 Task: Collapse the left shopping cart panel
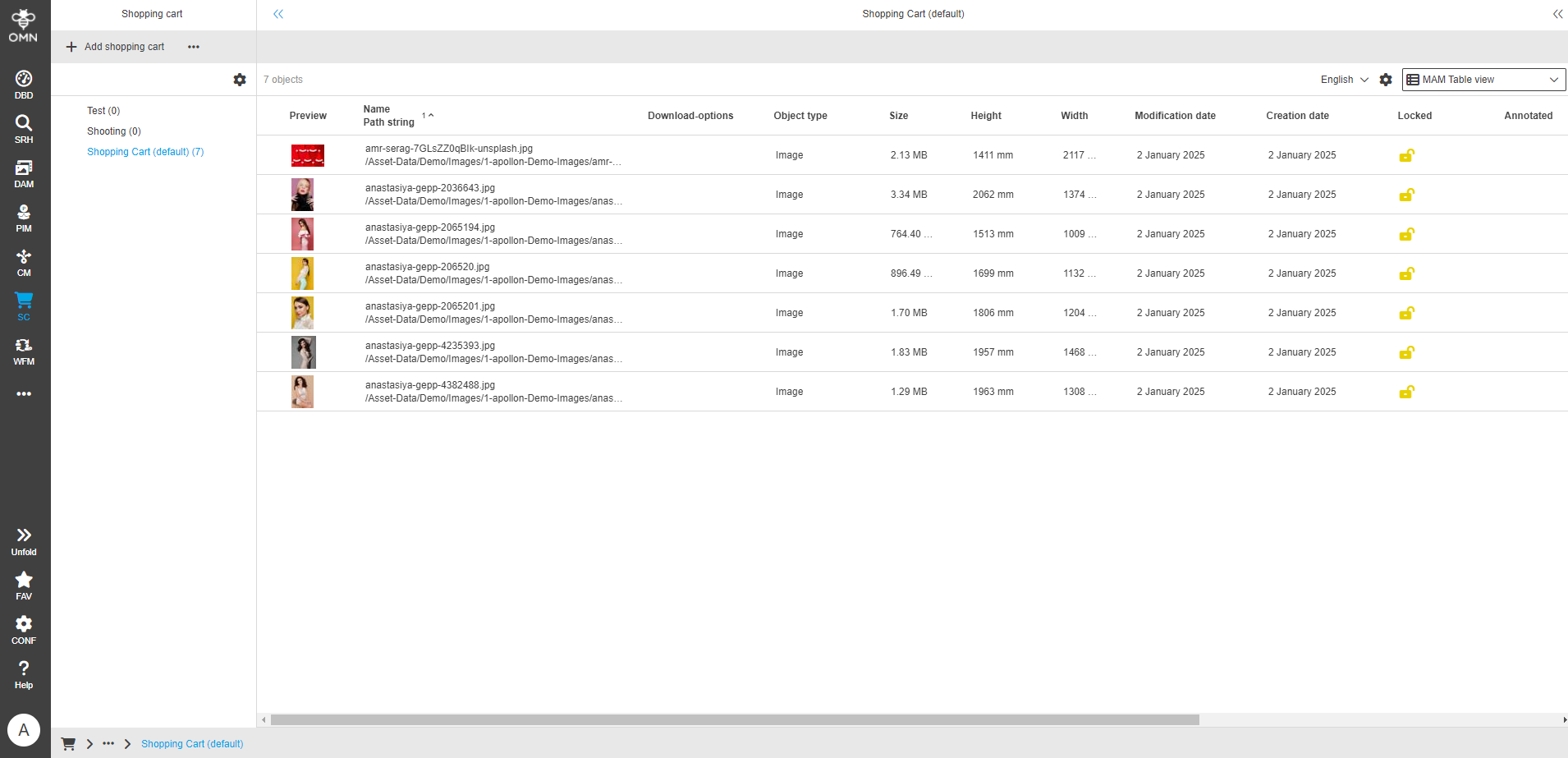click(278, 14)
